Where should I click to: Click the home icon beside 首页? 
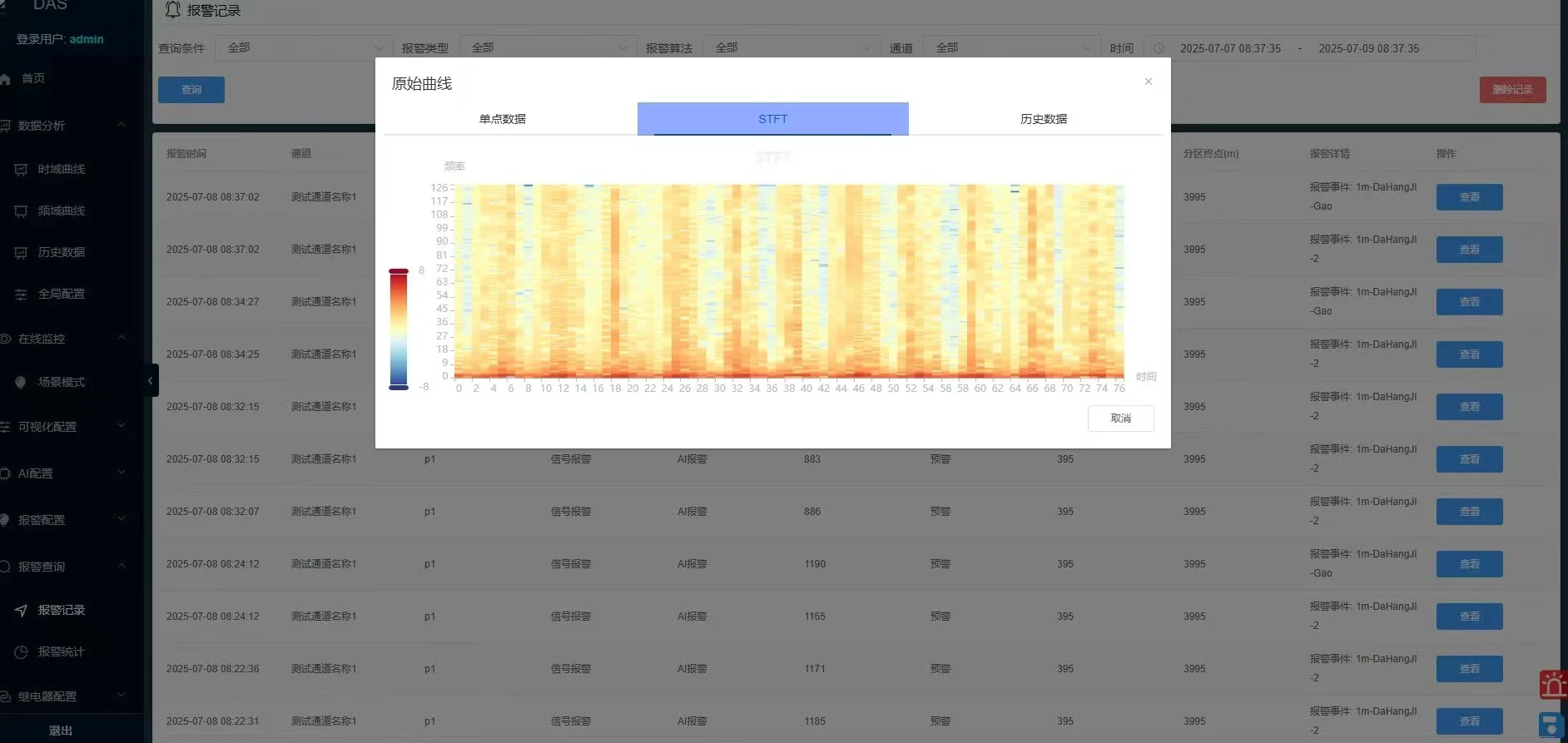pyautogui.click(x=5, y=79)
